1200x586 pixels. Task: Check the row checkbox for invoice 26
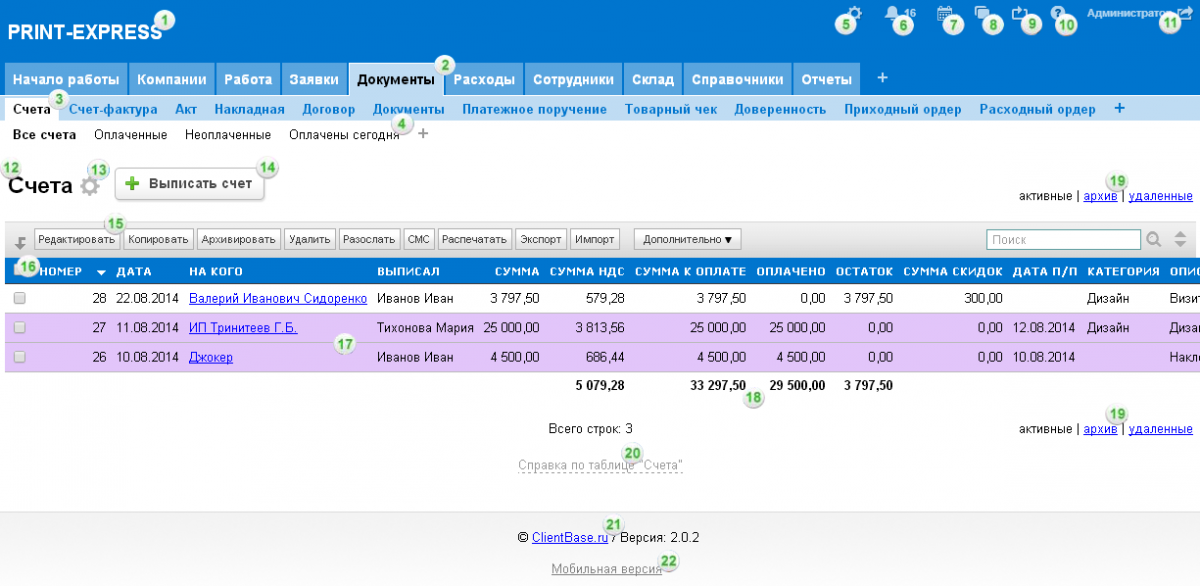pyautogui.click(x=20, y=357)
